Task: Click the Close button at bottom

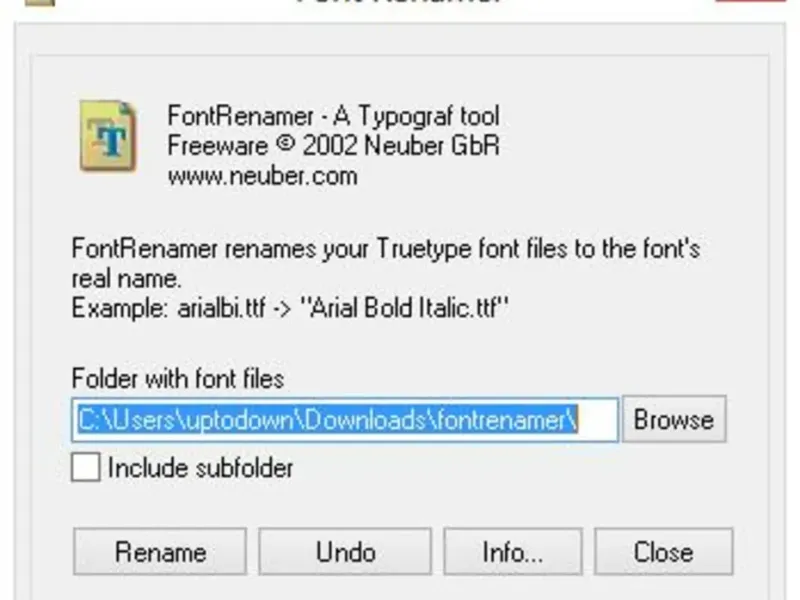Action: (x=664, y=552)
